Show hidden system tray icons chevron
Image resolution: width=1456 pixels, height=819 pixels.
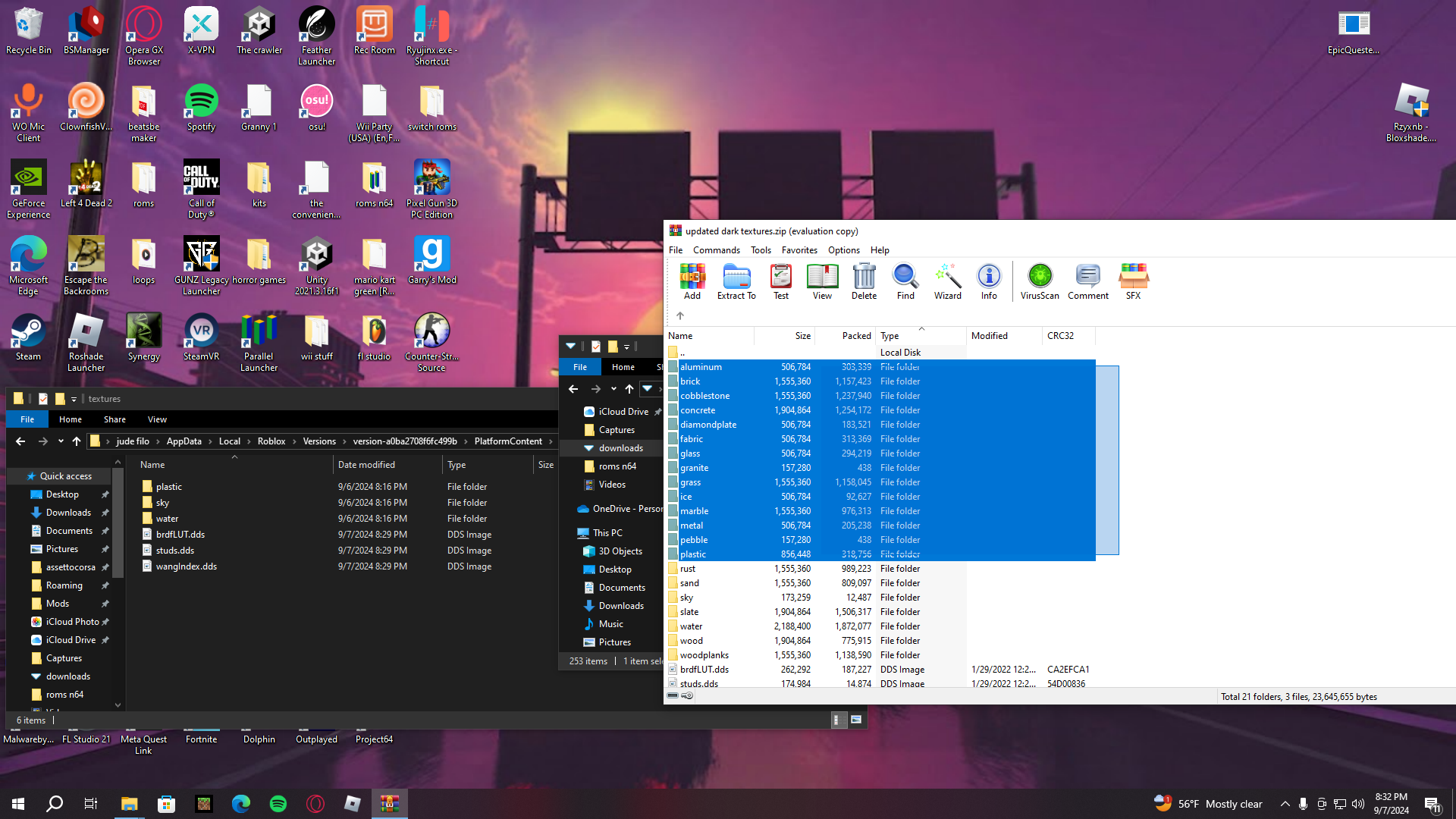click(1285, 804)
